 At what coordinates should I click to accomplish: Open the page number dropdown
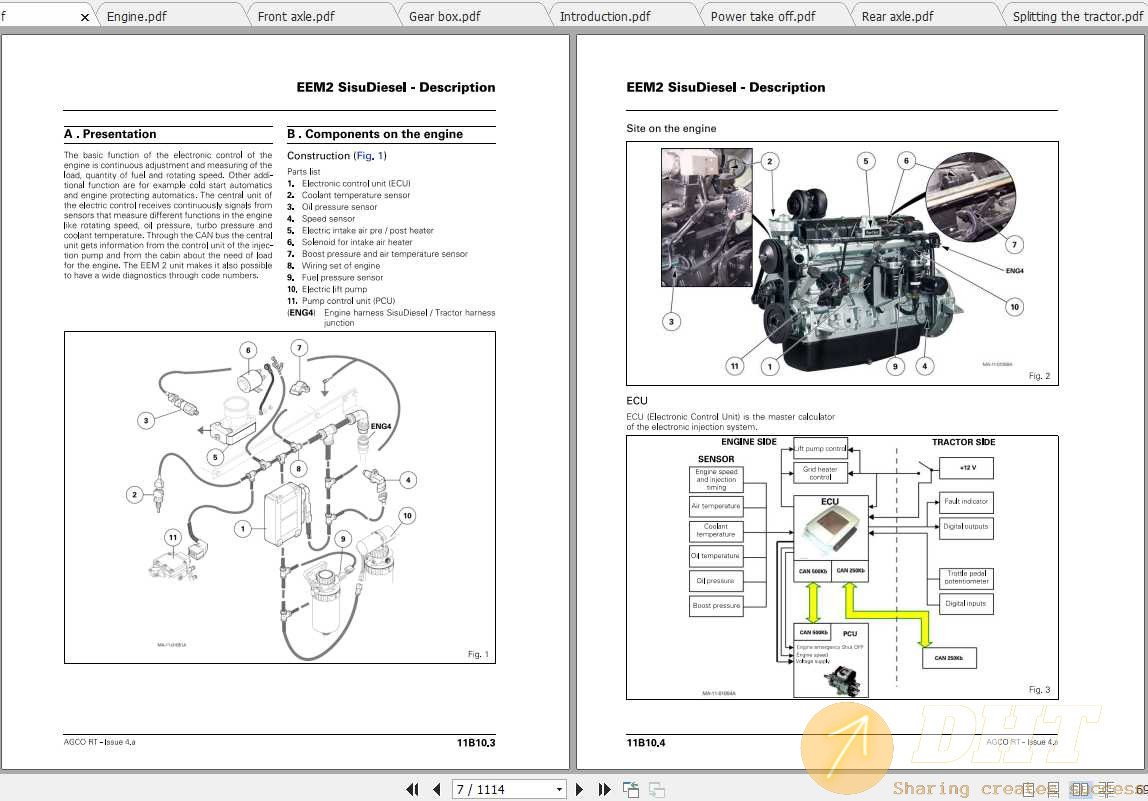coord(559,789)
